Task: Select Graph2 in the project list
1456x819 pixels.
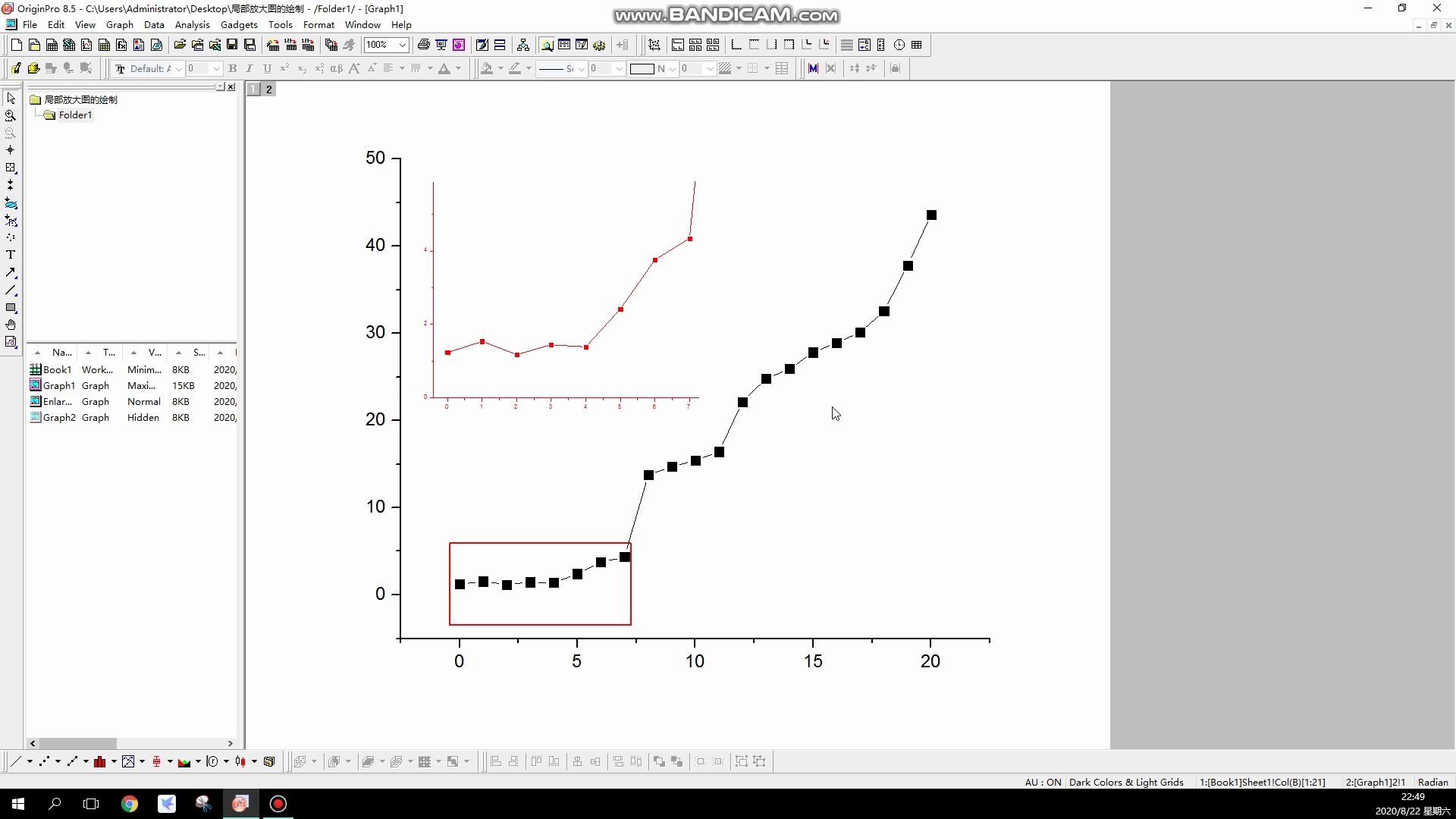Action: click(59, 417)
